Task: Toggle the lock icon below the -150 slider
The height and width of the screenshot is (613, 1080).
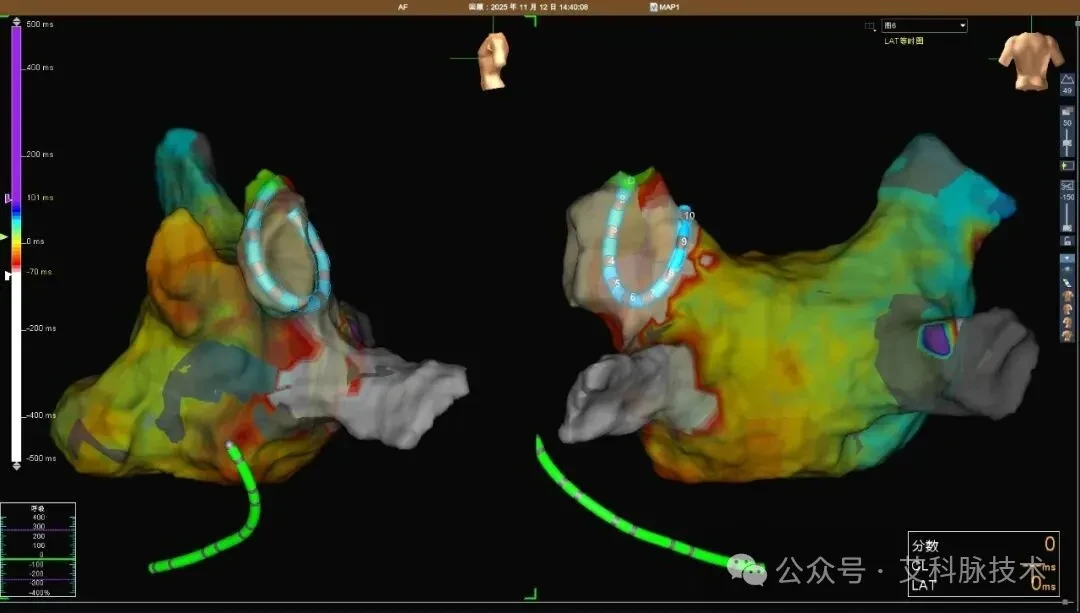Action: coord(1067,240)
